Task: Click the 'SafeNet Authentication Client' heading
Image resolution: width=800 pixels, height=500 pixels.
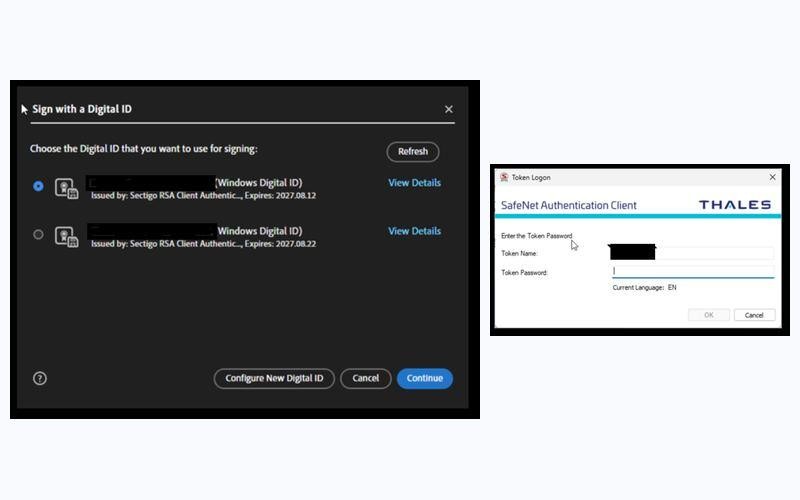Action: click(x=568, y=205)
